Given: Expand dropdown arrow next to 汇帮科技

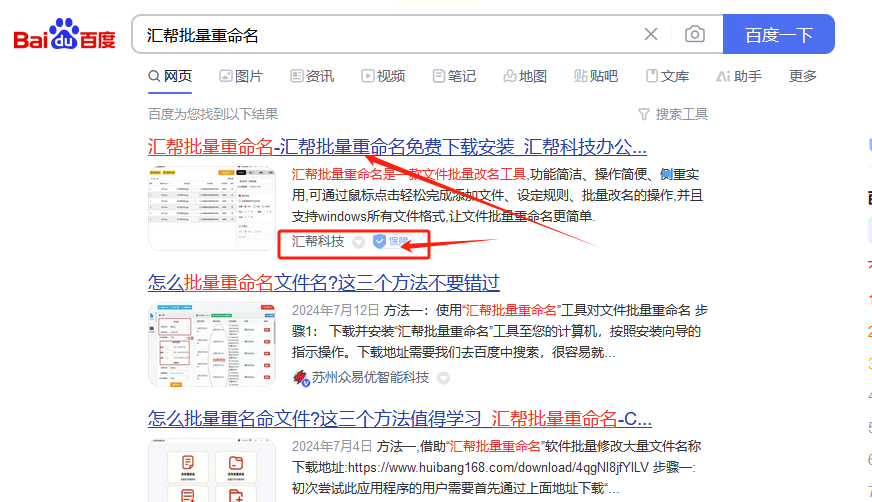Looking at the screenshot, I should click(359, 242).
